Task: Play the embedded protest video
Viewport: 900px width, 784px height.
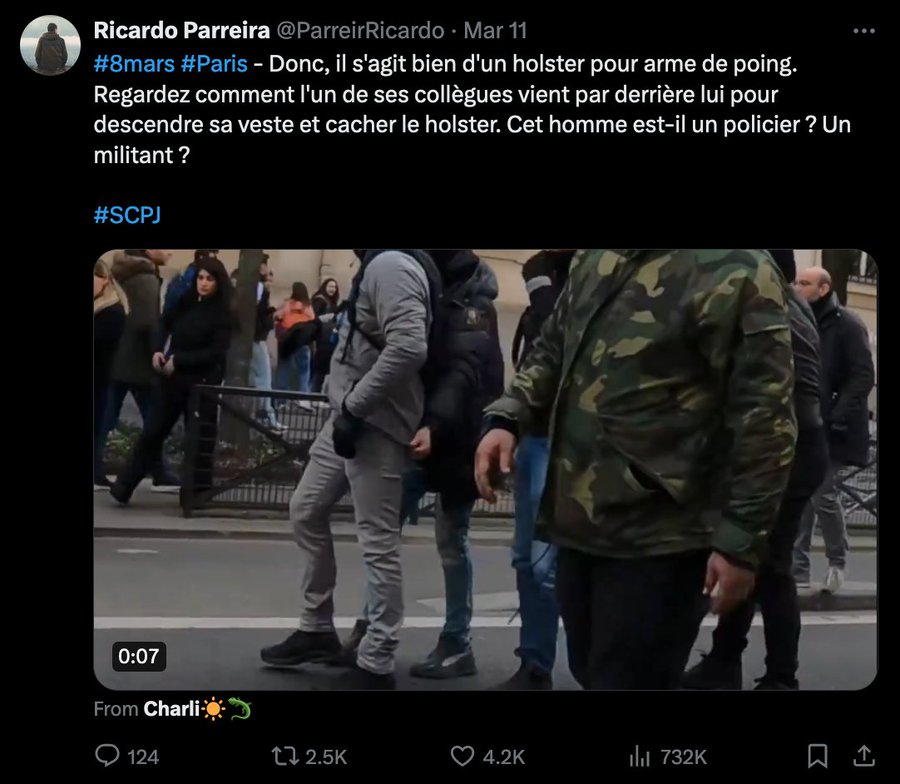Action: click(x=485, y=469)
